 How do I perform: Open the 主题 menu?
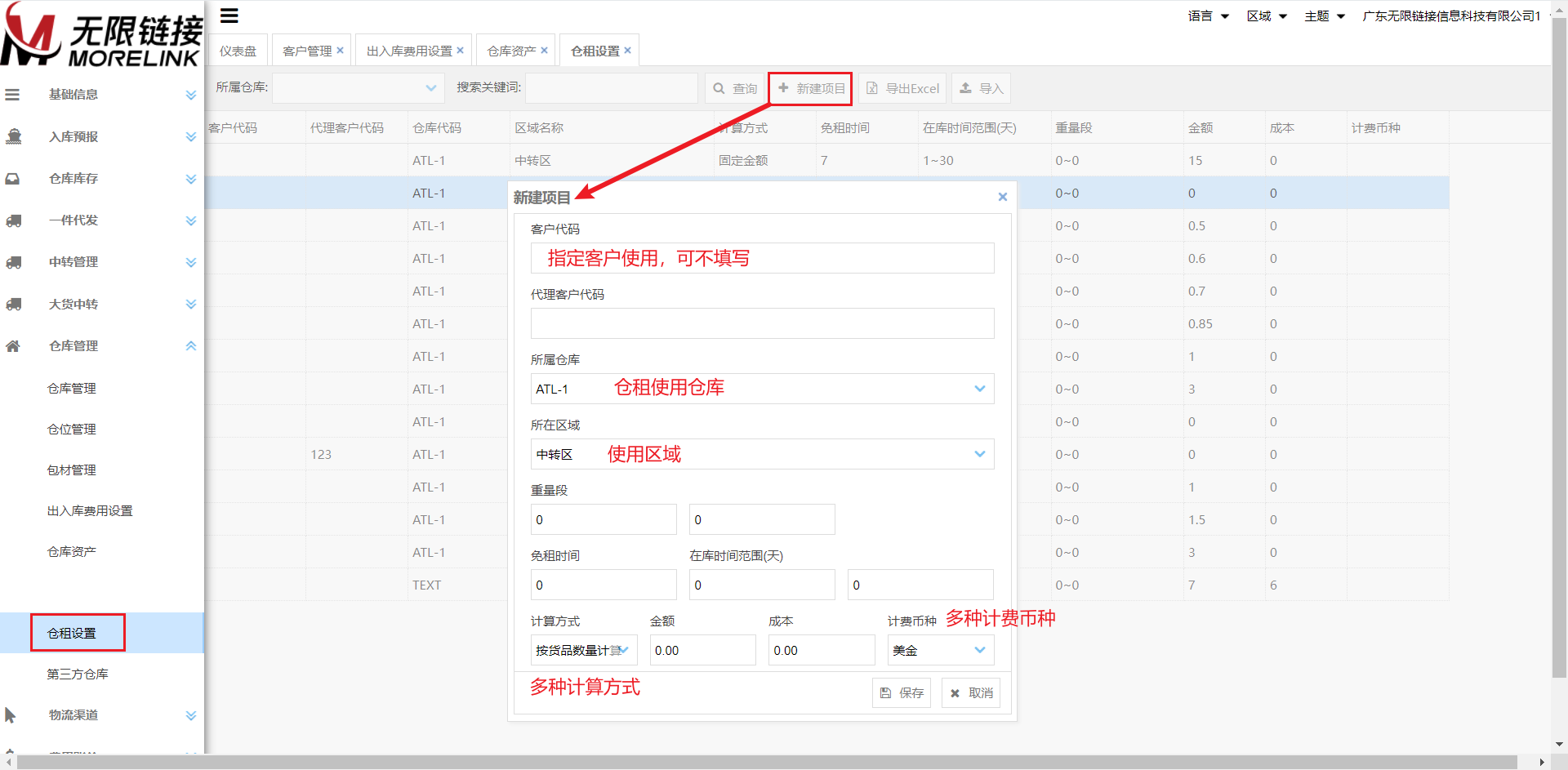pyautogui.click(x=1325, y=16)
